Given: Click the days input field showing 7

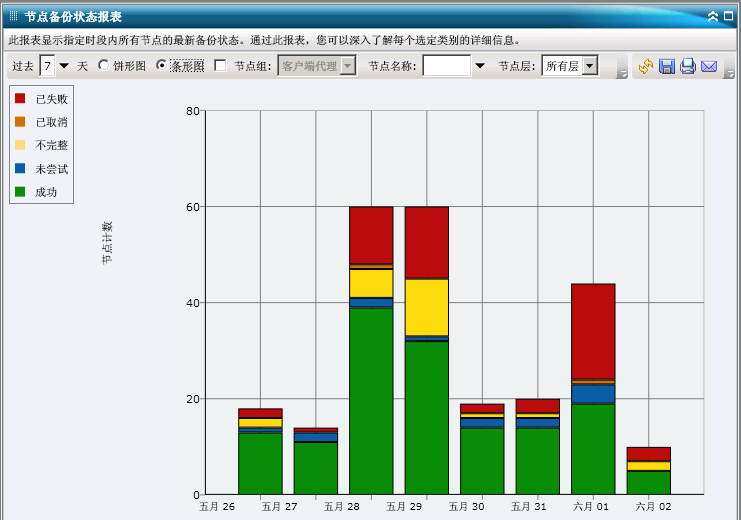Looking at the screenshot, I should [47, 66].
